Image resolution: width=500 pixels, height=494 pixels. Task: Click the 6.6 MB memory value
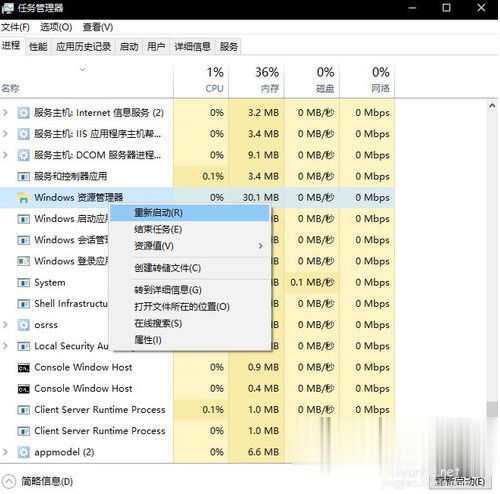pos(263,452)
